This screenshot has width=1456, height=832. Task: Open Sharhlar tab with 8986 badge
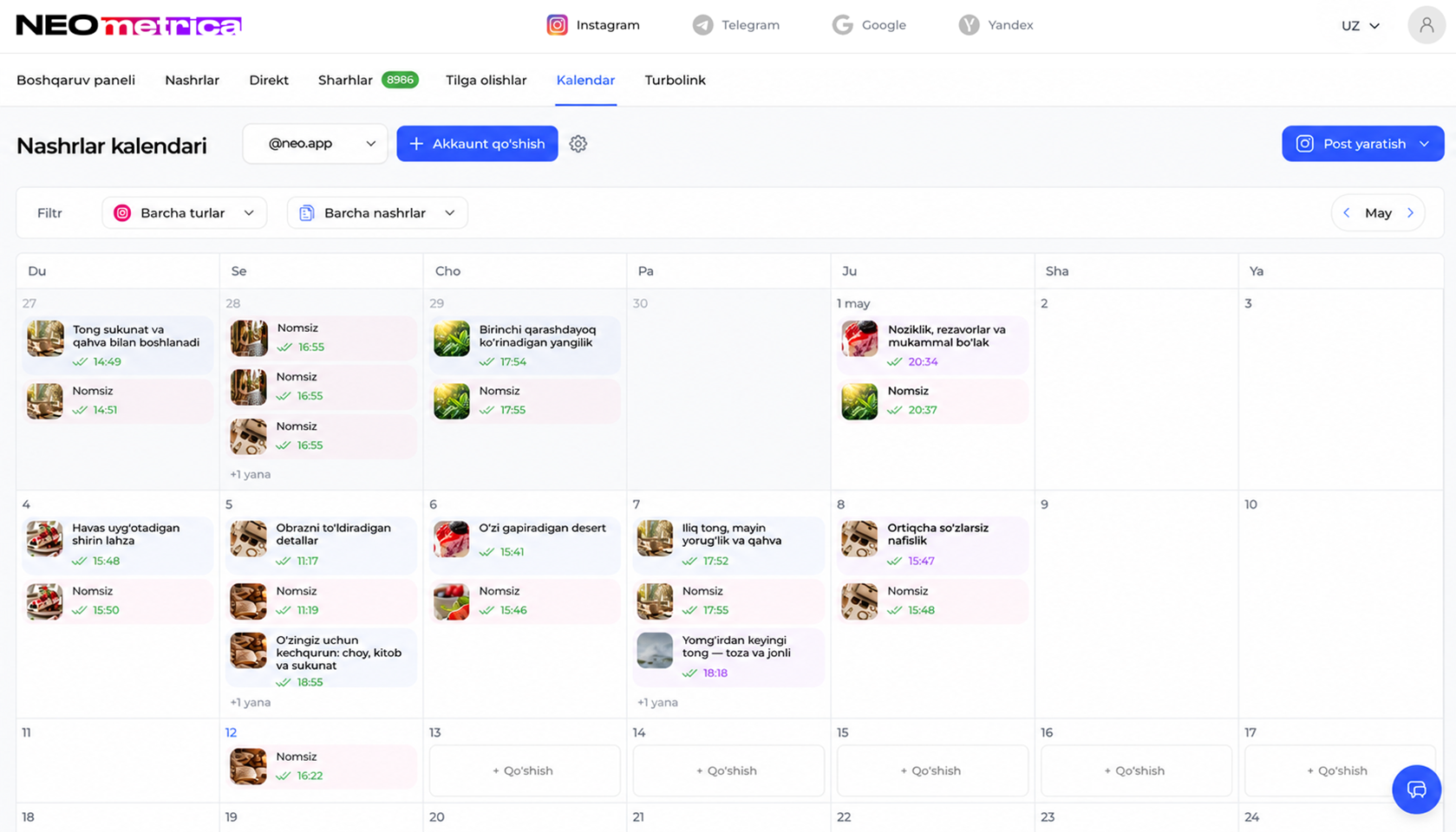pos(368,80)
